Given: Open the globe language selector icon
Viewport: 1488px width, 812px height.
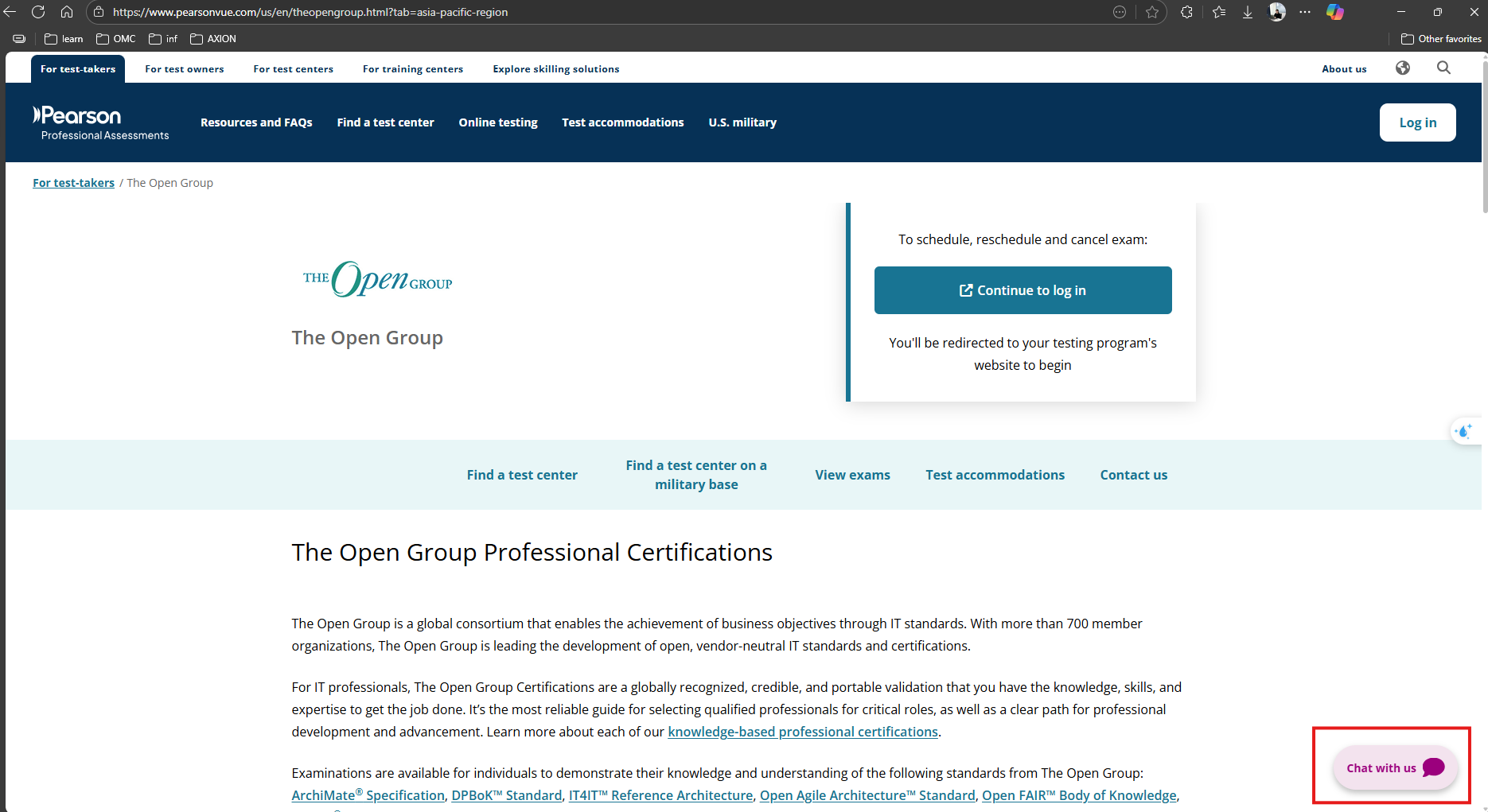Looking at the screenshot, I should (1403, 68).
